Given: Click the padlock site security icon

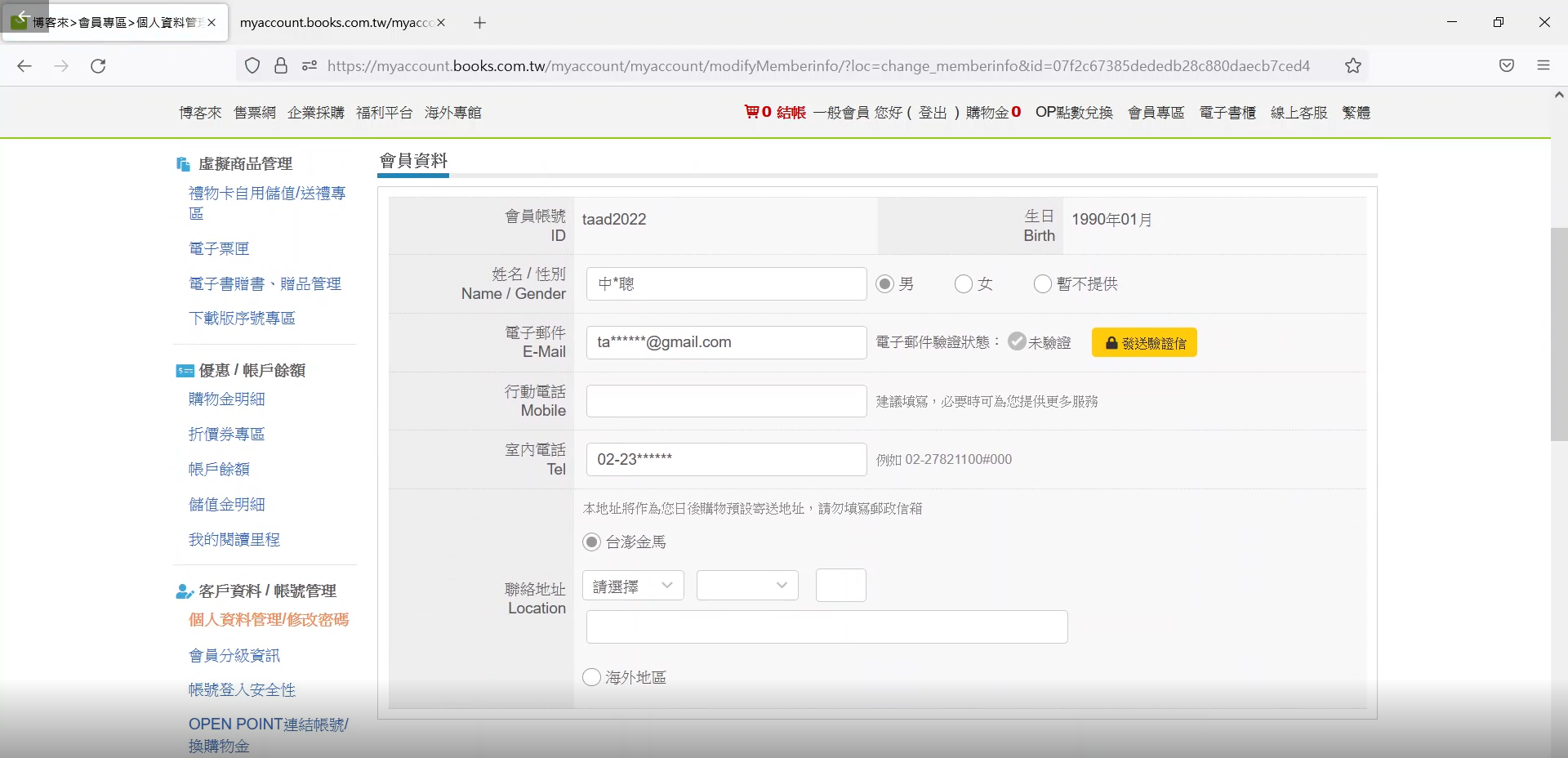Looking at the screenshot, I should pyautogui.click(x=281, y=66).
